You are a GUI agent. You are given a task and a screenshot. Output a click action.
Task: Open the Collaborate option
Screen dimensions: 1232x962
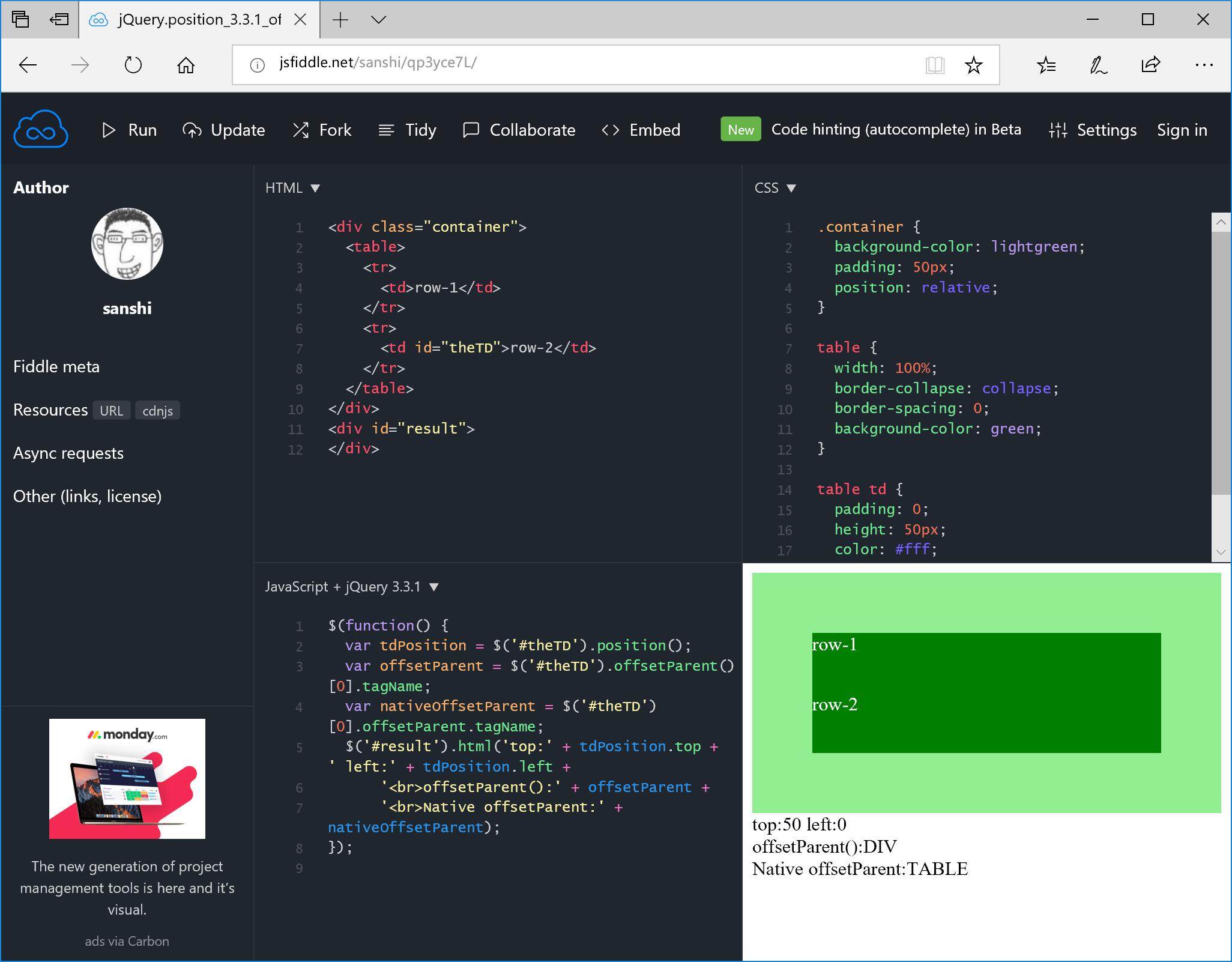click(519, 130)
